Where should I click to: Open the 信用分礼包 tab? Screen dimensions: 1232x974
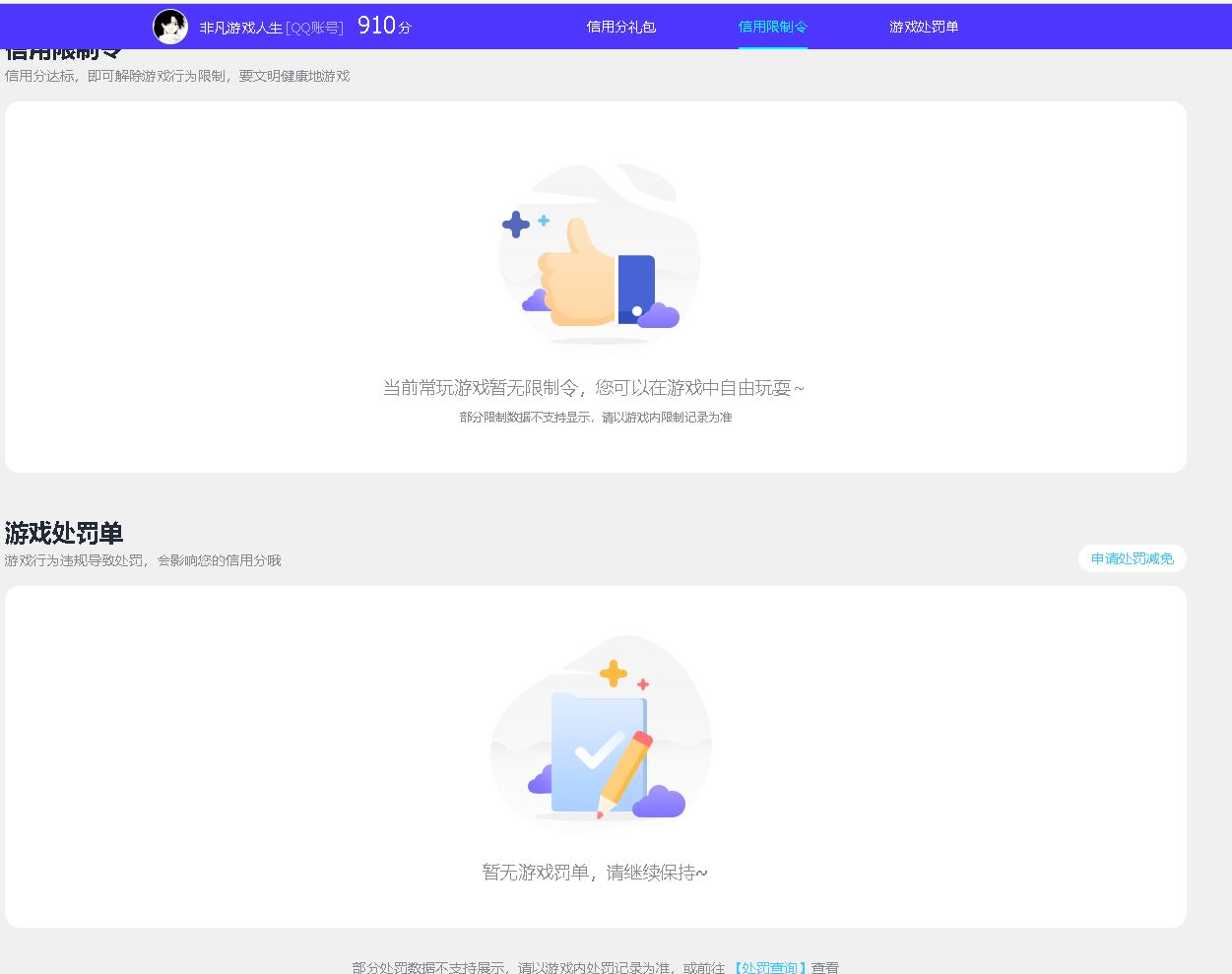coord(620,27)
